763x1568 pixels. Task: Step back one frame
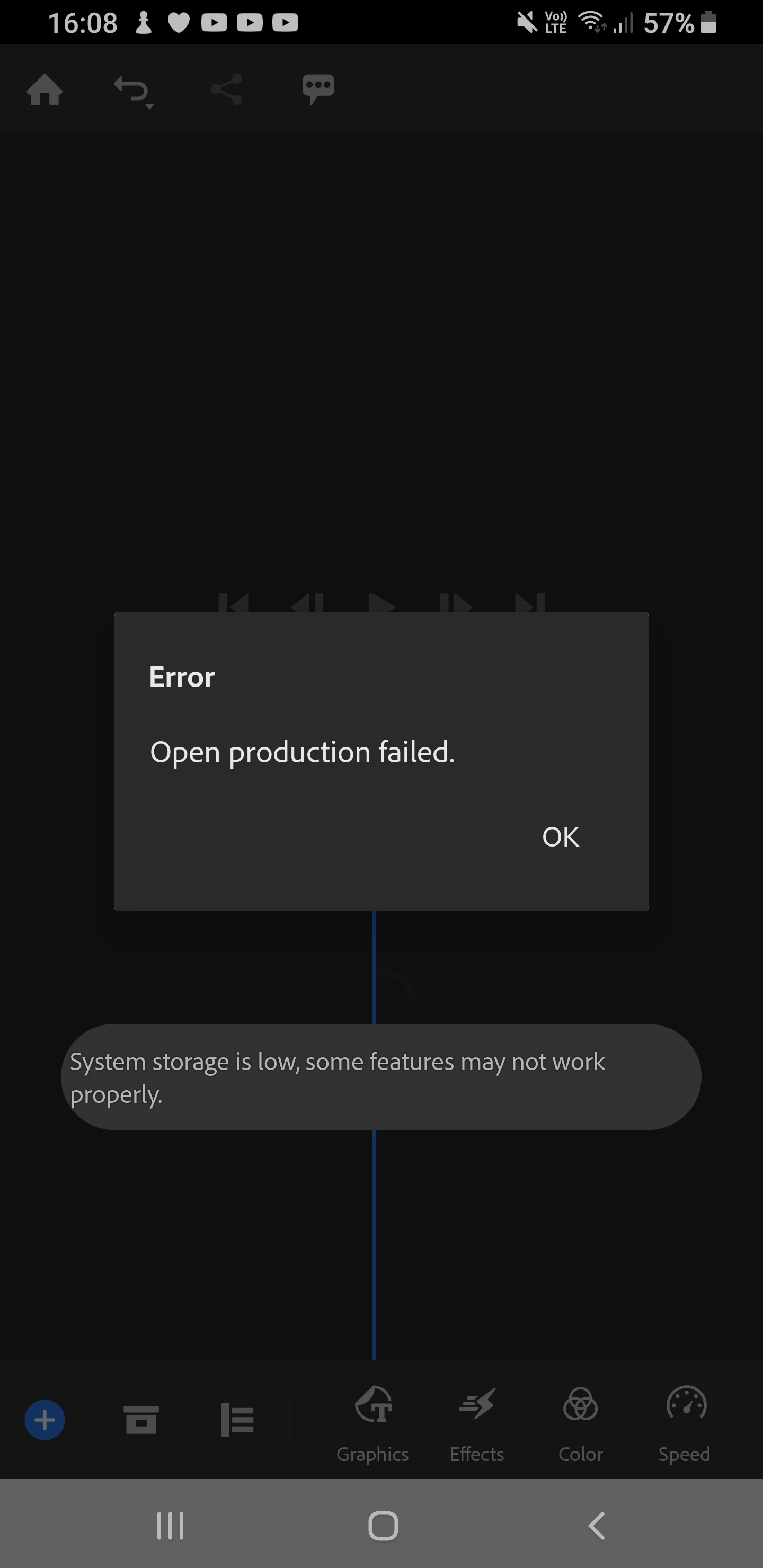307,603
